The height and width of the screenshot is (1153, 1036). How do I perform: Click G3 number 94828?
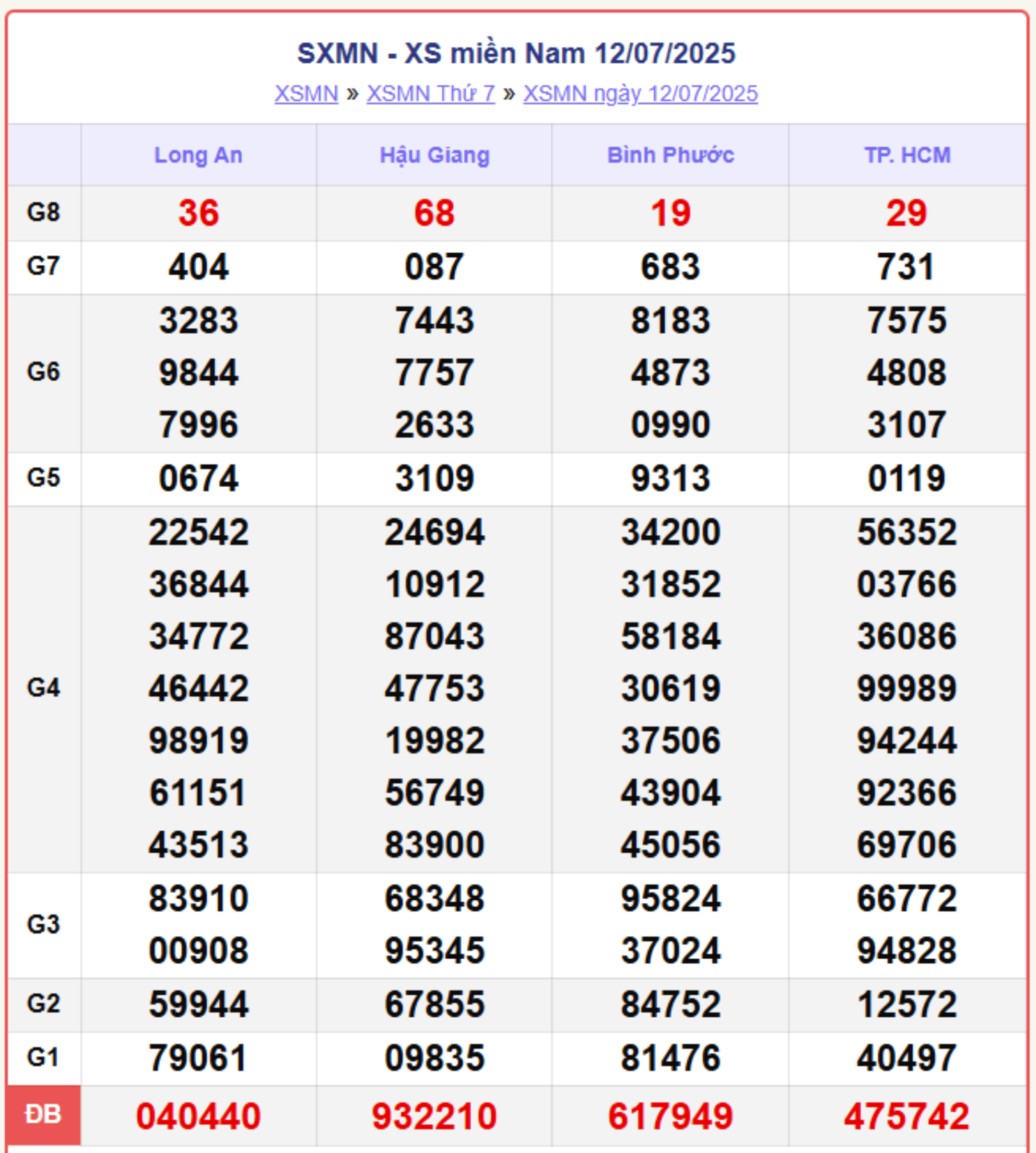(907, 950)
